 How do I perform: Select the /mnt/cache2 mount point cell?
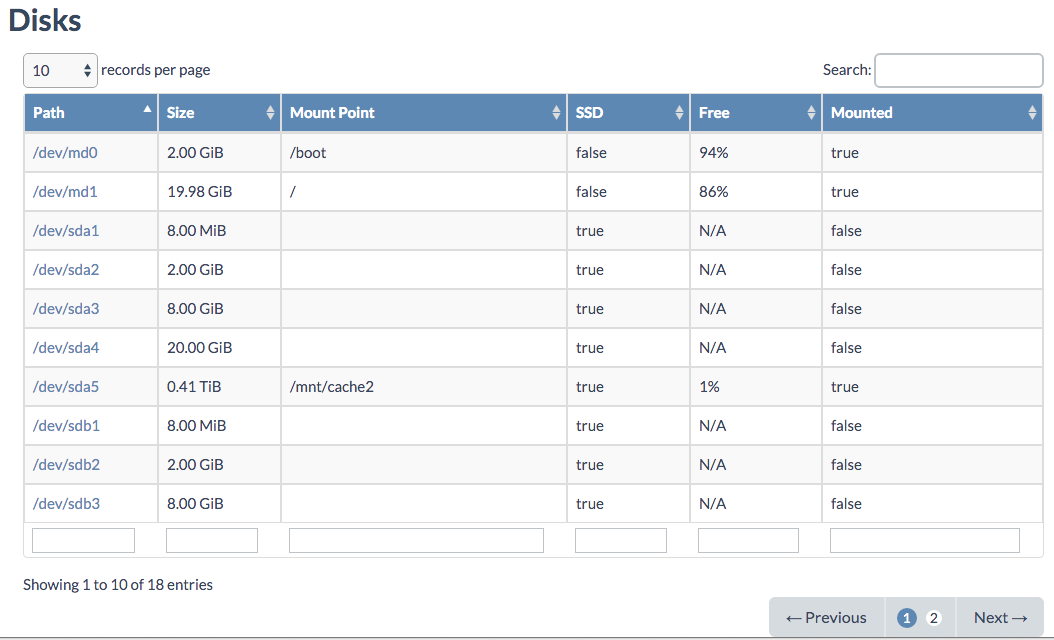pos(331,386)
